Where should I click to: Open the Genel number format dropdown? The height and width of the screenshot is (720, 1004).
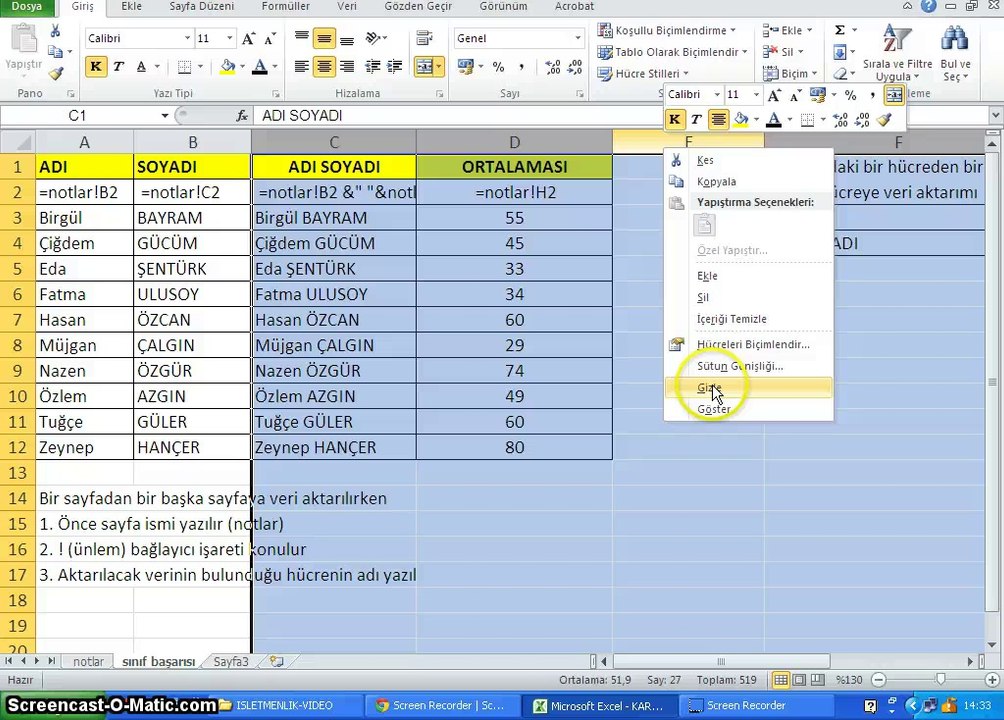click(x=578, y=38)
